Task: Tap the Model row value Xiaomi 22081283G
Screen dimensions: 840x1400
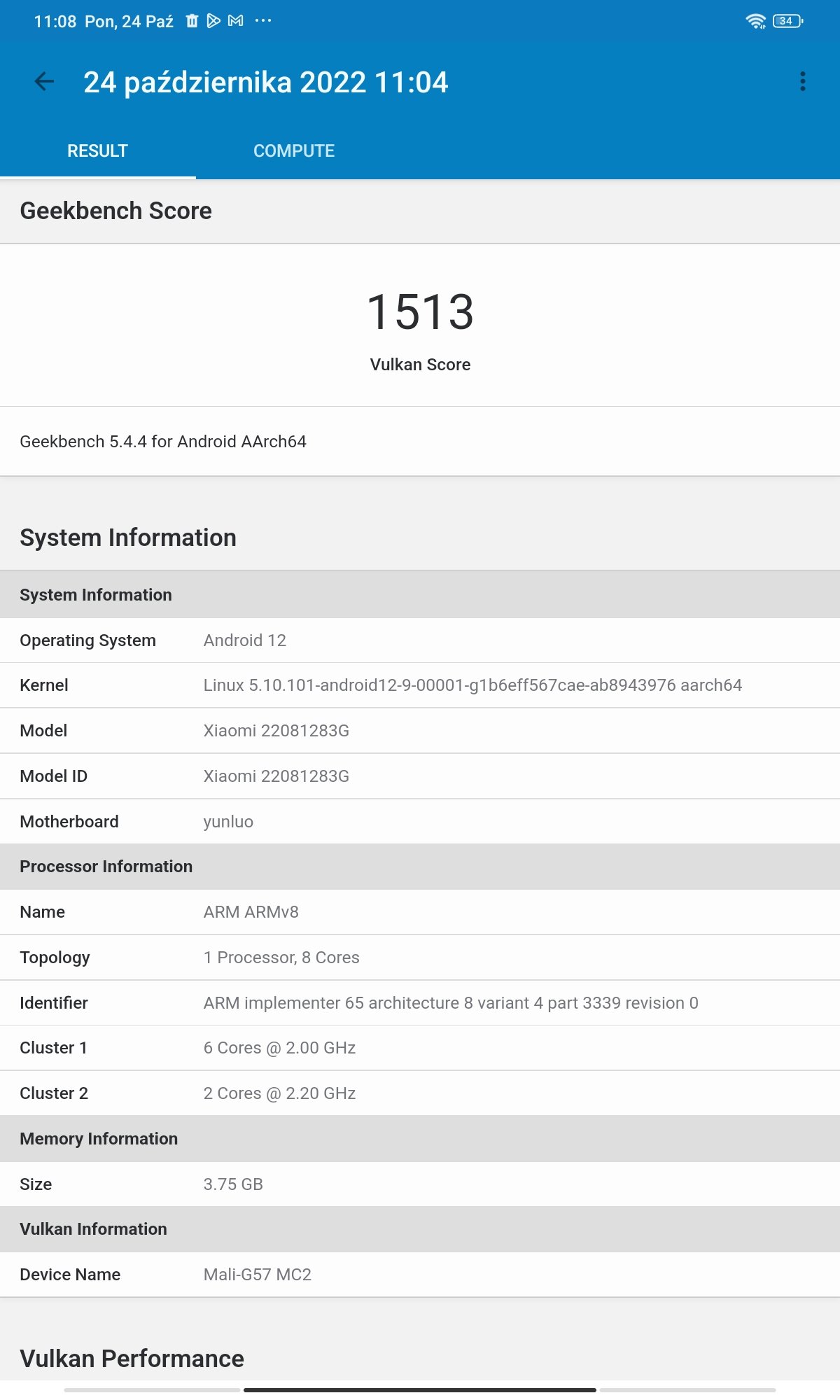Action: [276, 731]
